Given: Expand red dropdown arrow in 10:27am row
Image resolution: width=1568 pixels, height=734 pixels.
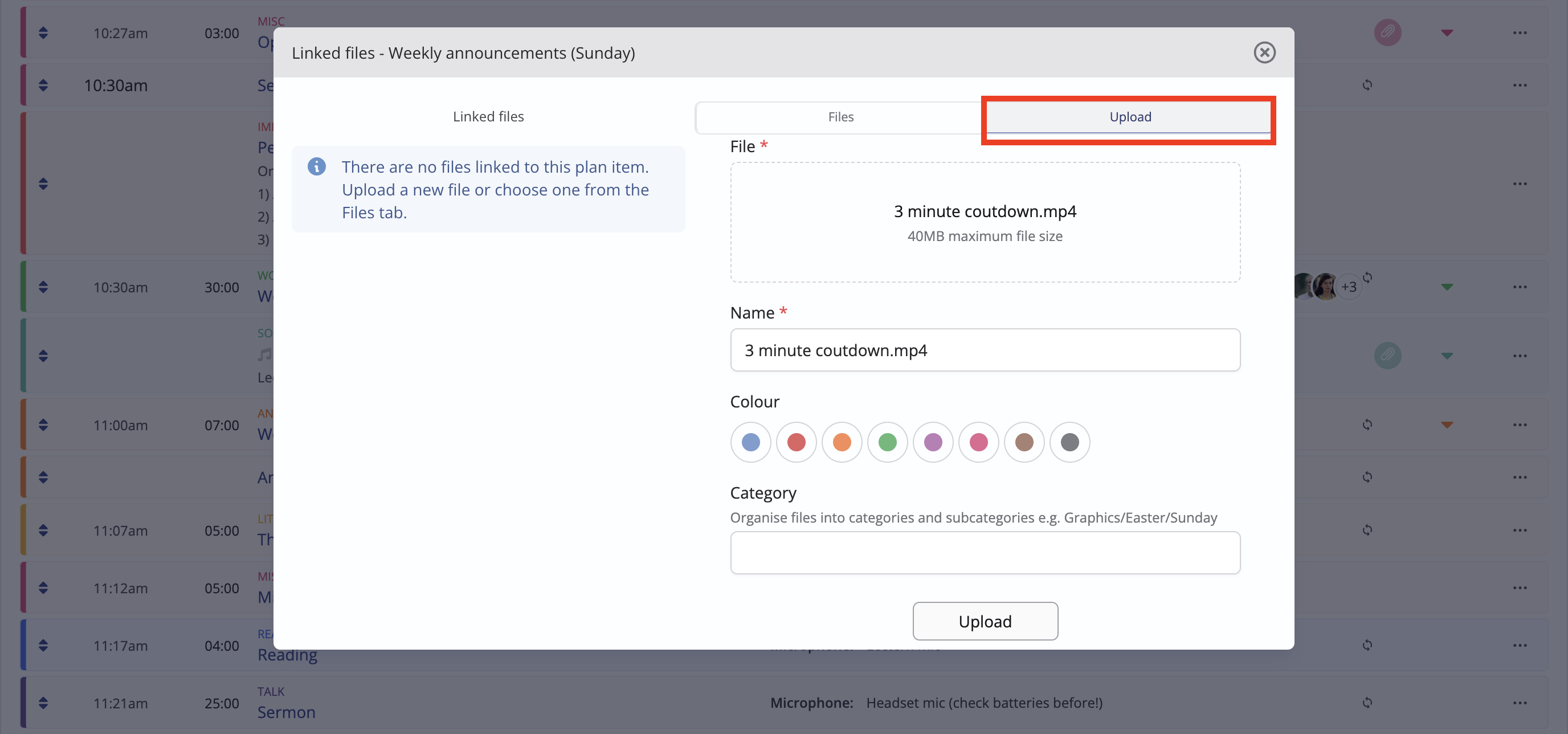Looking at the screenshot, I should click(1447, 33).
